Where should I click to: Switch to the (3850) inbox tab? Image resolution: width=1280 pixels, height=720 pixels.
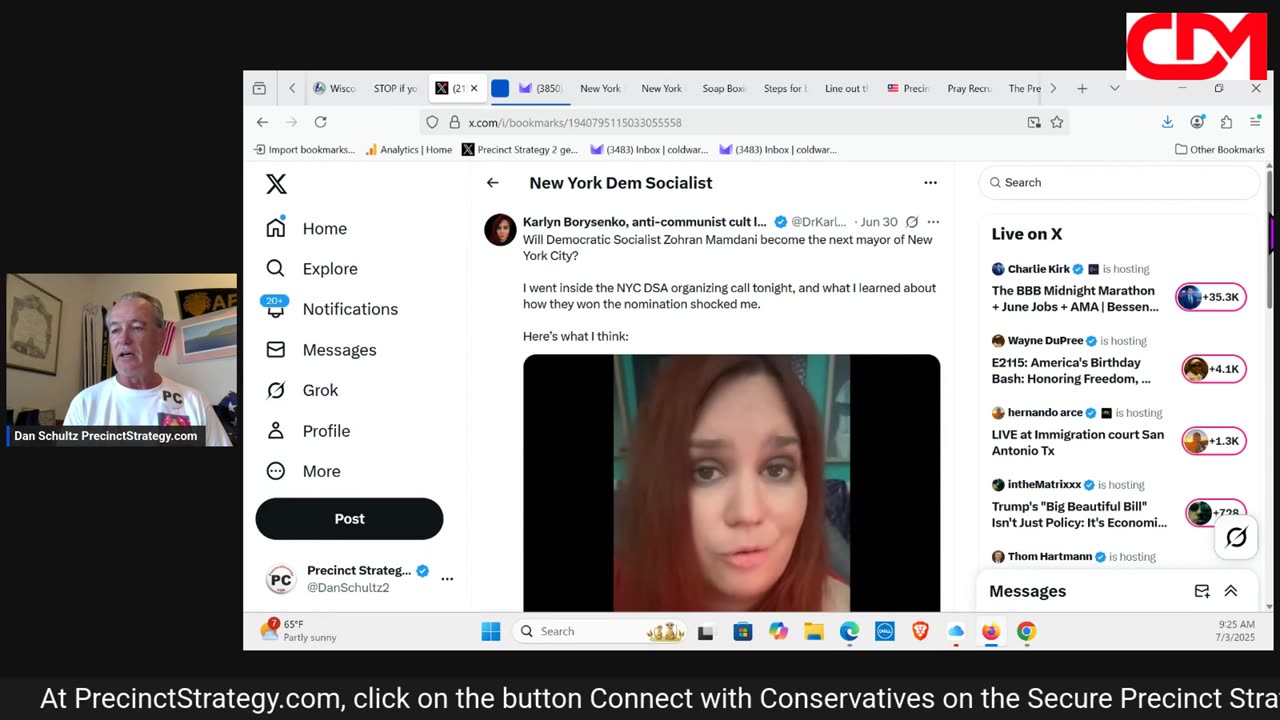click(x=540, y=88)
